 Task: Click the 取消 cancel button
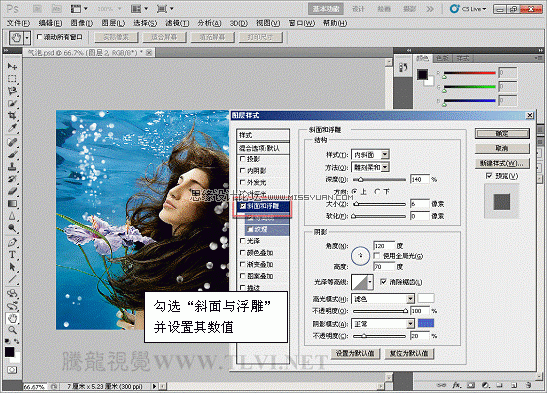tap(502, 148)
